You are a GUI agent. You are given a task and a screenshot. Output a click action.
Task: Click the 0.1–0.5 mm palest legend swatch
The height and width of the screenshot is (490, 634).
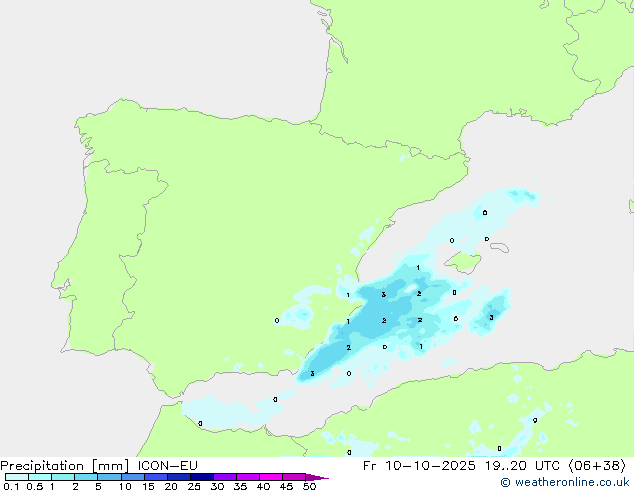[x=17, y=477]
